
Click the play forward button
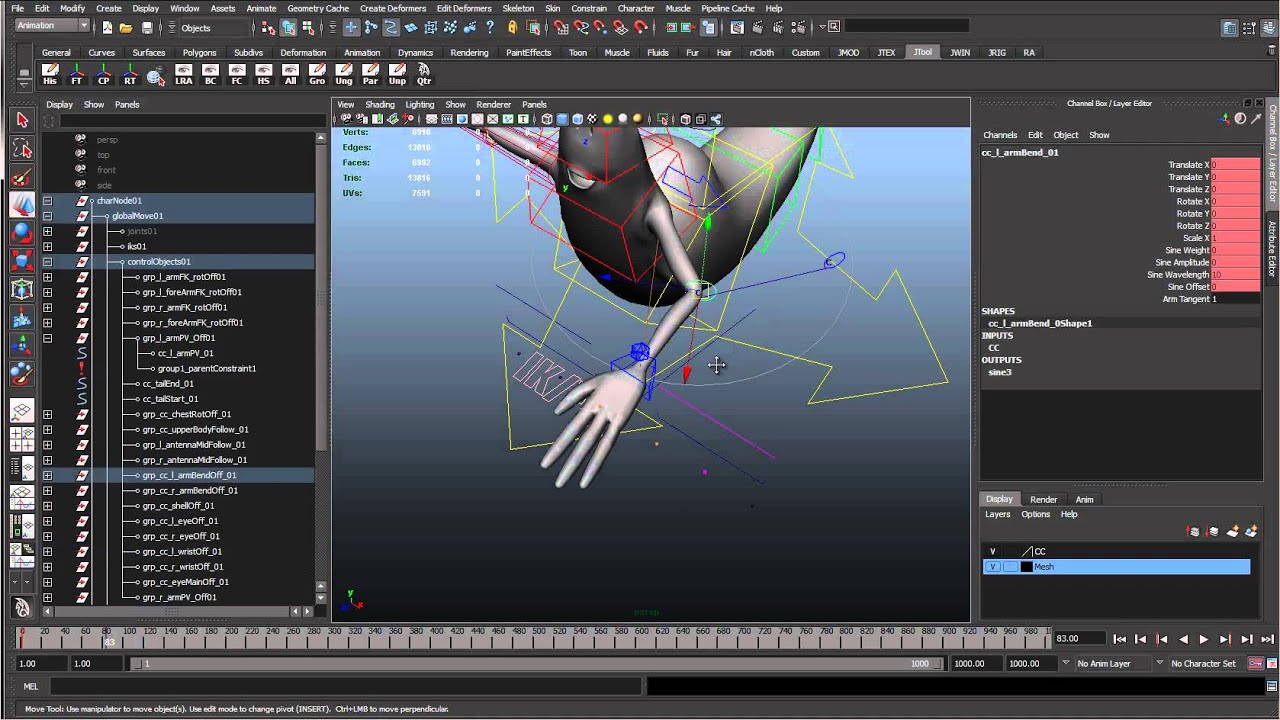point(1204,639)
